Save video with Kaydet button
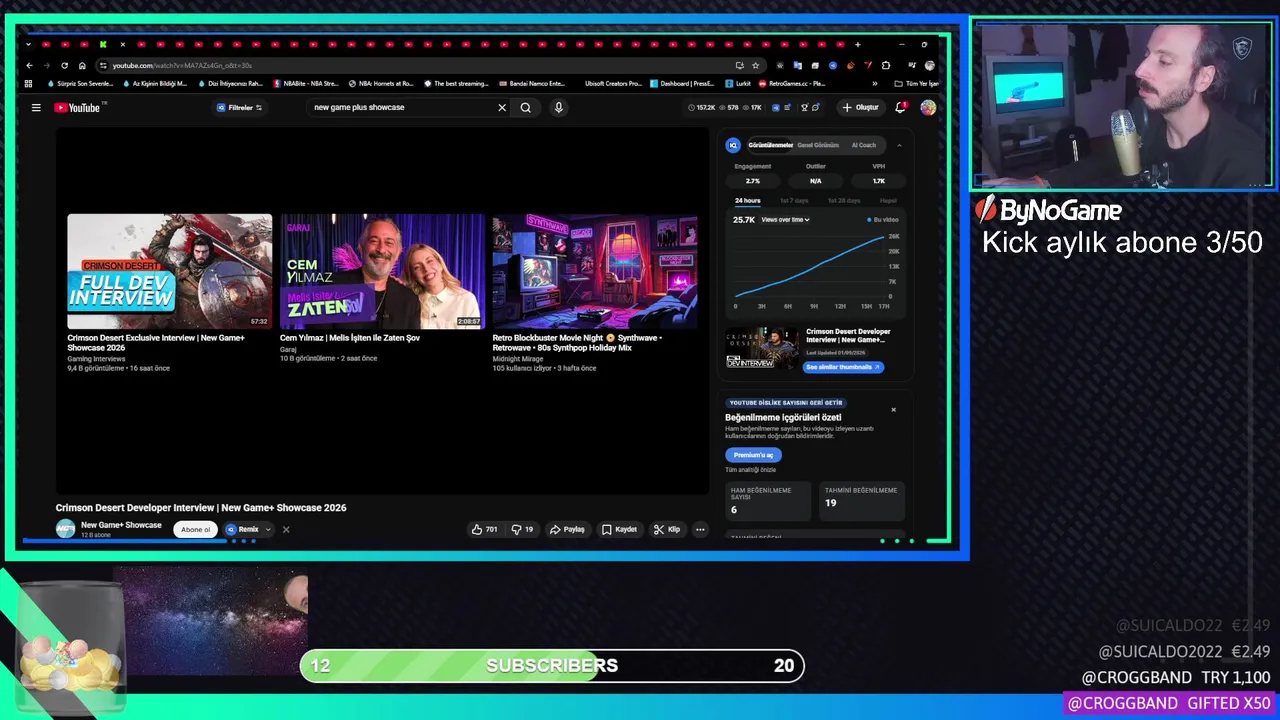Image resolution: width=1280 pixels, height=720 pixels. point(619,530)
